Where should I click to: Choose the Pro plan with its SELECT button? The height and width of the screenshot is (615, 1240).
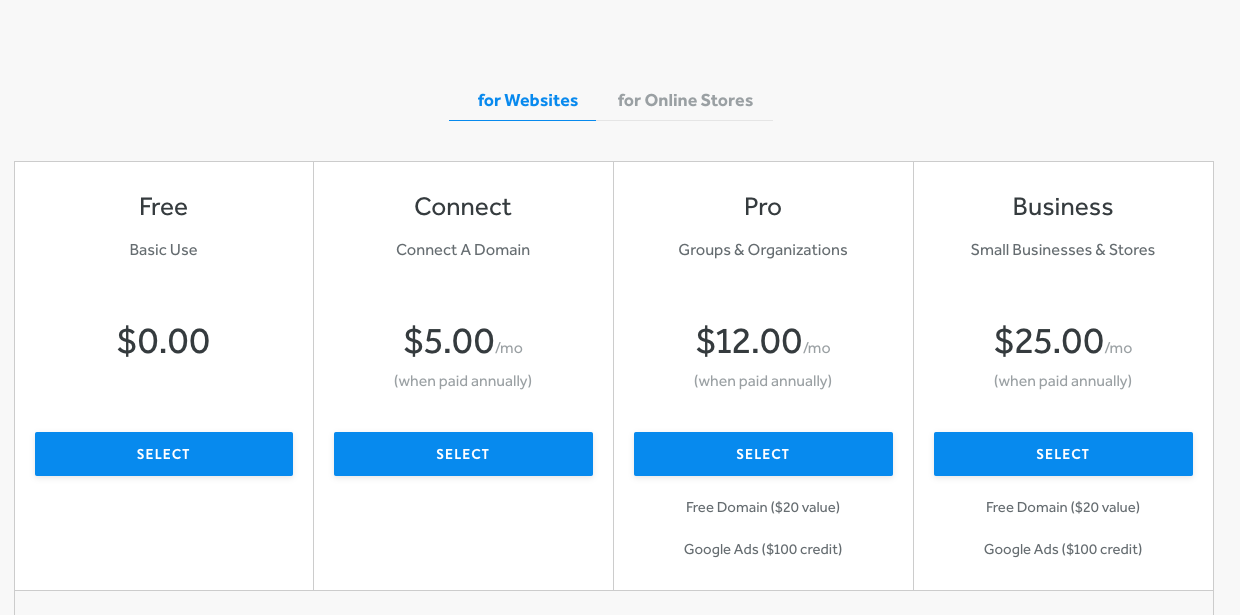point(763,453)
